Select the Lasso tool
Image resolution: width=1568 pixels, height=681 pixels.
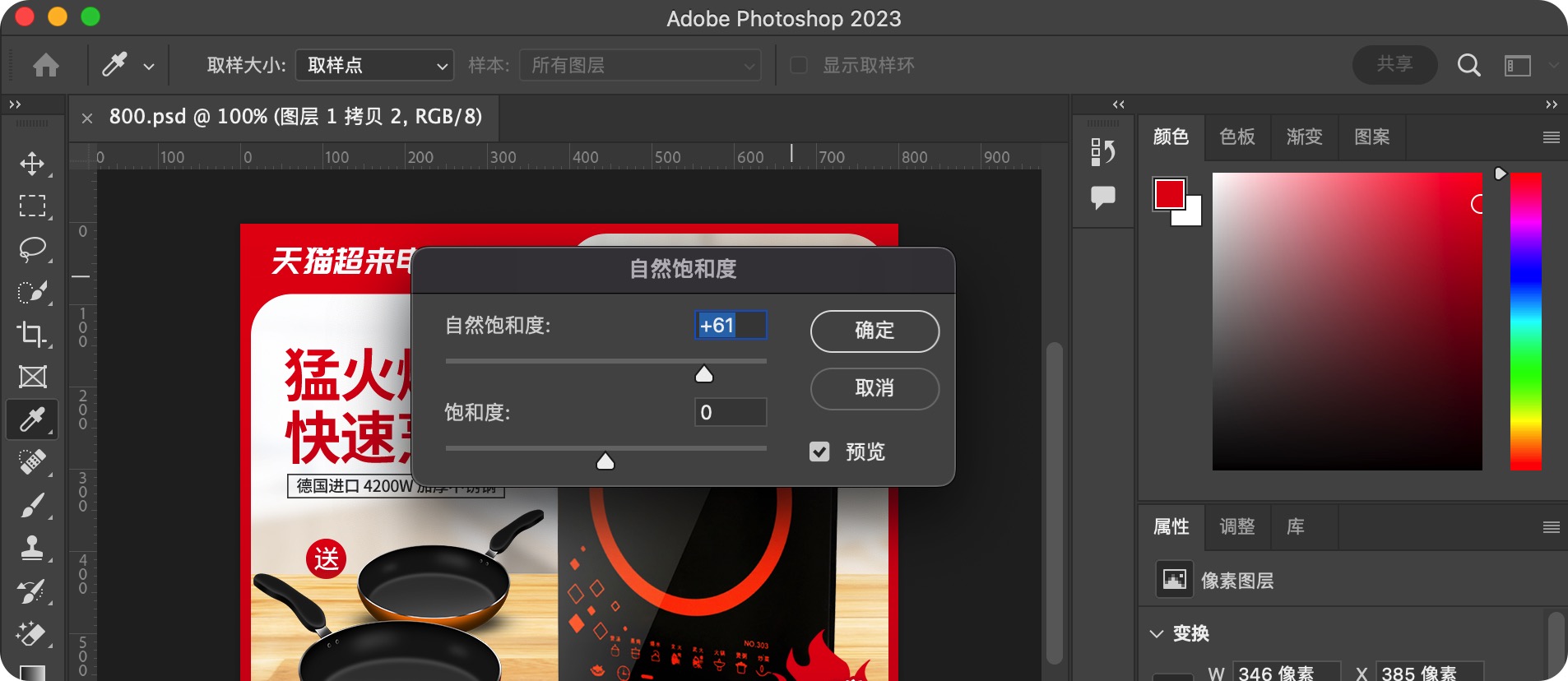tap(32, 248)
